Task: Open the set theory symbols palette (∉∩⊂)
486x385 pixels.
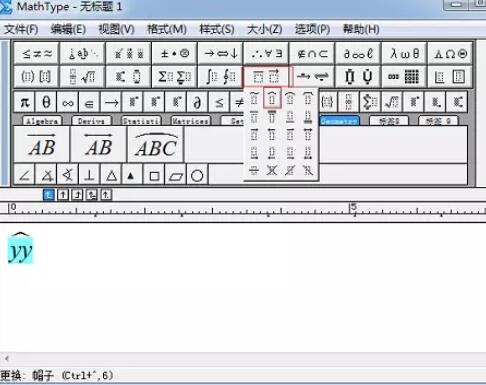Action: (x=312, y=53)
